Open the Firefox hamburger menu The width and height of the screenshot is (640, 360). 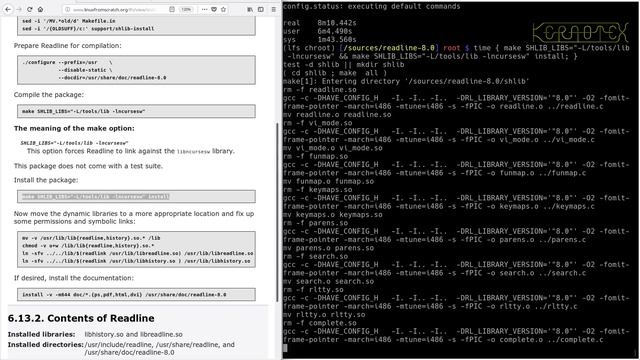pyautogui.click(x=273, y=9)
